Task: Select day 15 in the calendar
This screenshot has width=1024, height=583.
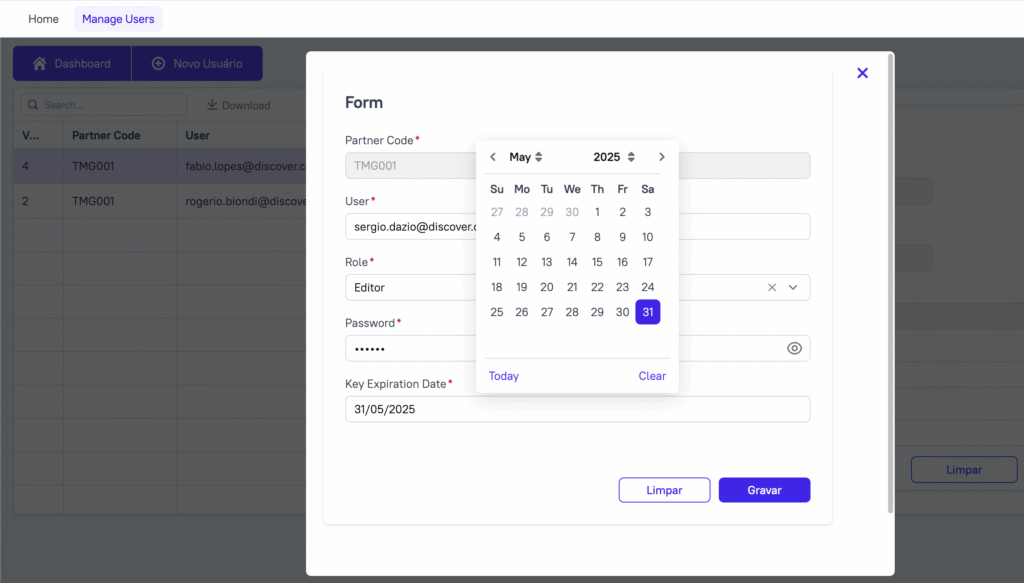Action: (x=597, y=262)
